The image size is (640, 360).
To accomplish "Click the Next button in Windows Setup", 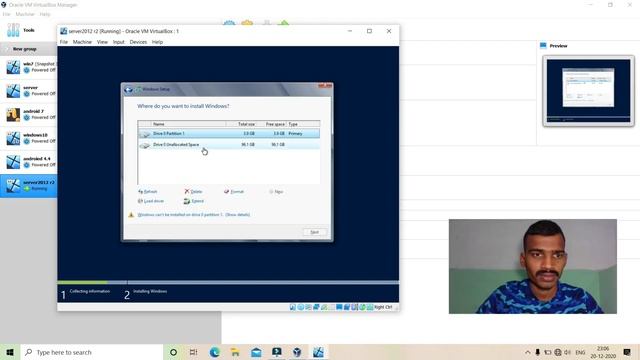I will click(x=314, y=232).
